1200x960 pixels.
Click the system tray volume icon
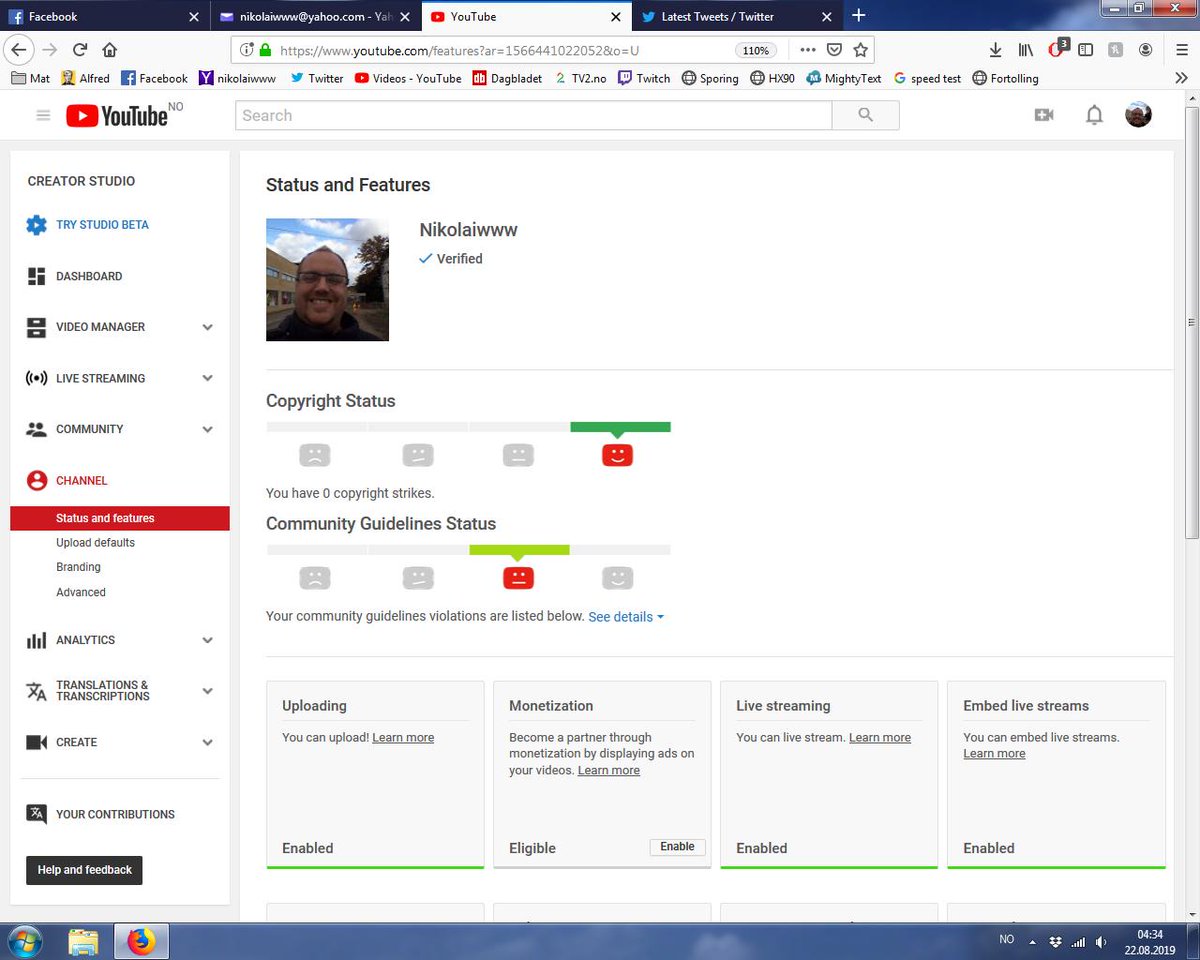(1100, 941)
